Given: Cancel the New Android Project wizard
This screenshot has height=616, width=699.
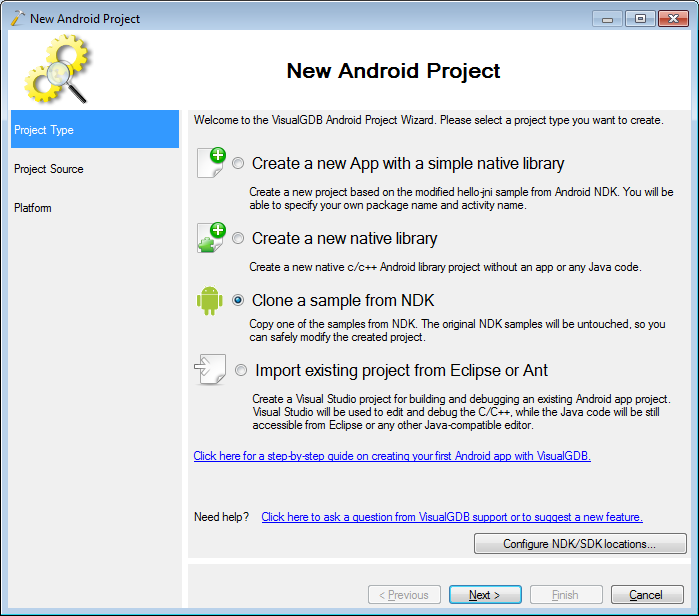Looking at the screenshot, I should 647,595.
